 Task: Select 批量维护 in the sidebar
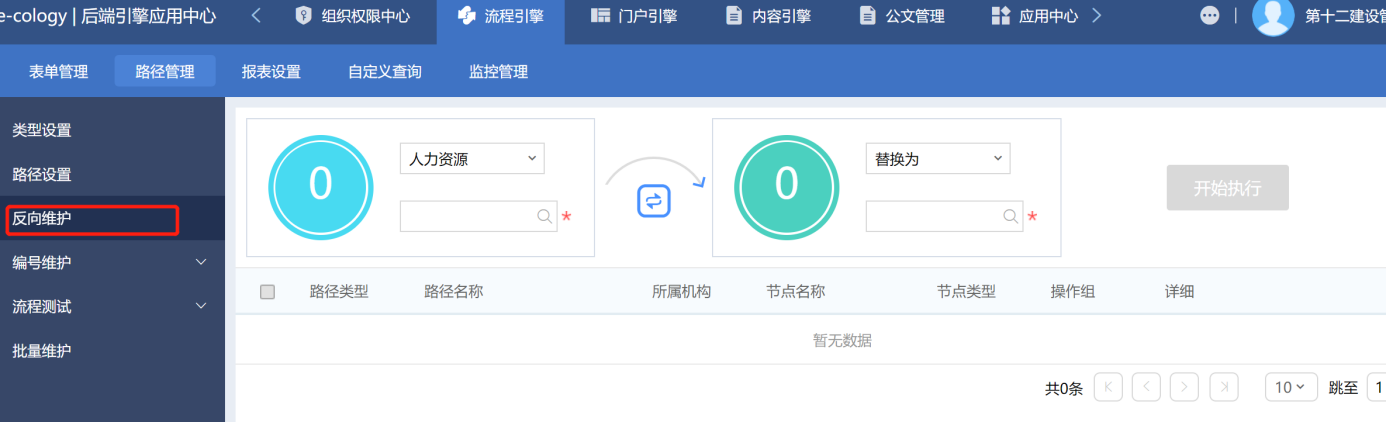(x=42, y=351)
